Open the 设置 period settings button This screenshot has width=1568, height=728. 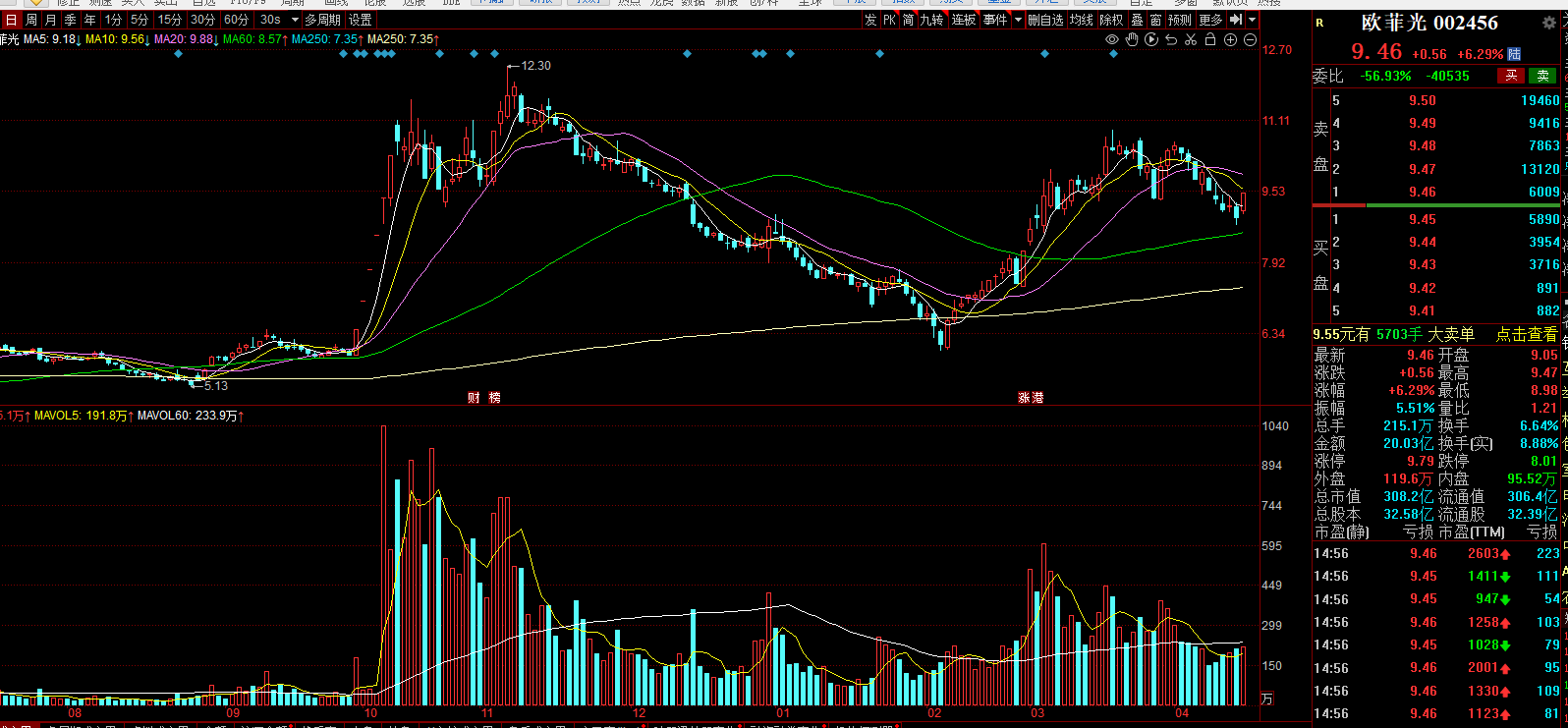pos(361,20)
